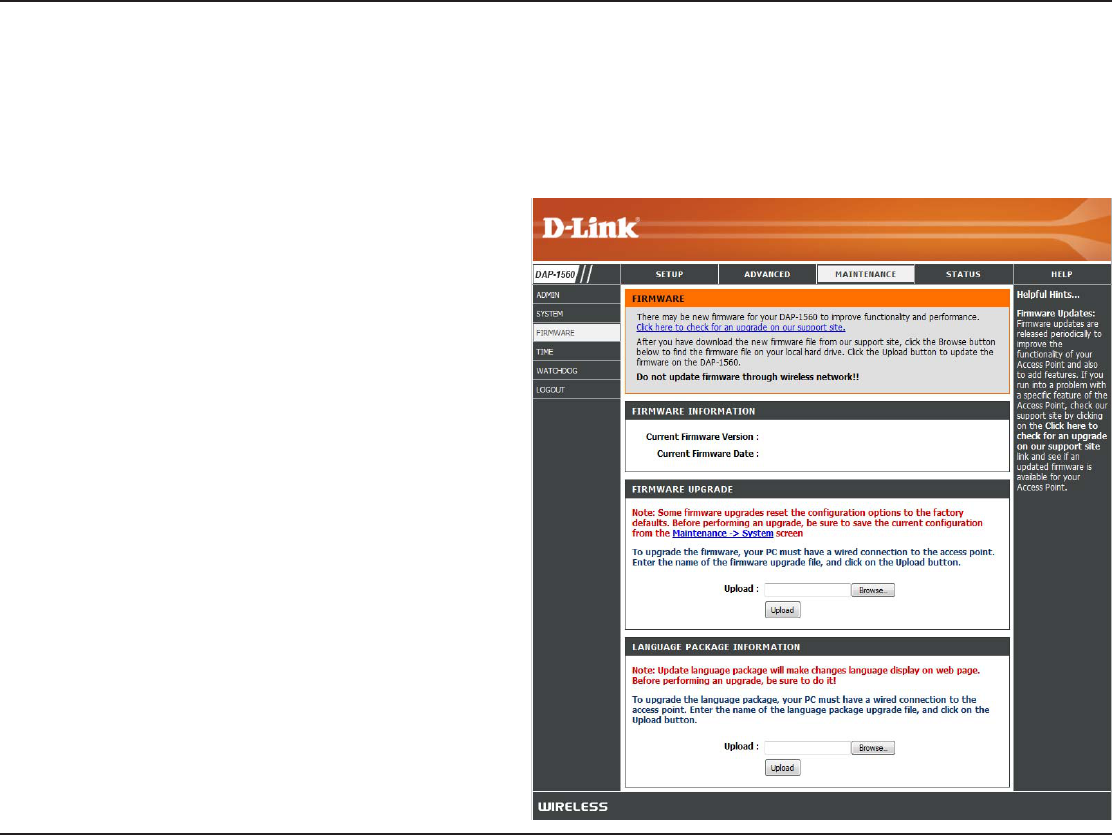Click 'Current Firmware Date :' label
This screenshot has width=1112, height=835.
pyautogui.click(x=708, y=454)
